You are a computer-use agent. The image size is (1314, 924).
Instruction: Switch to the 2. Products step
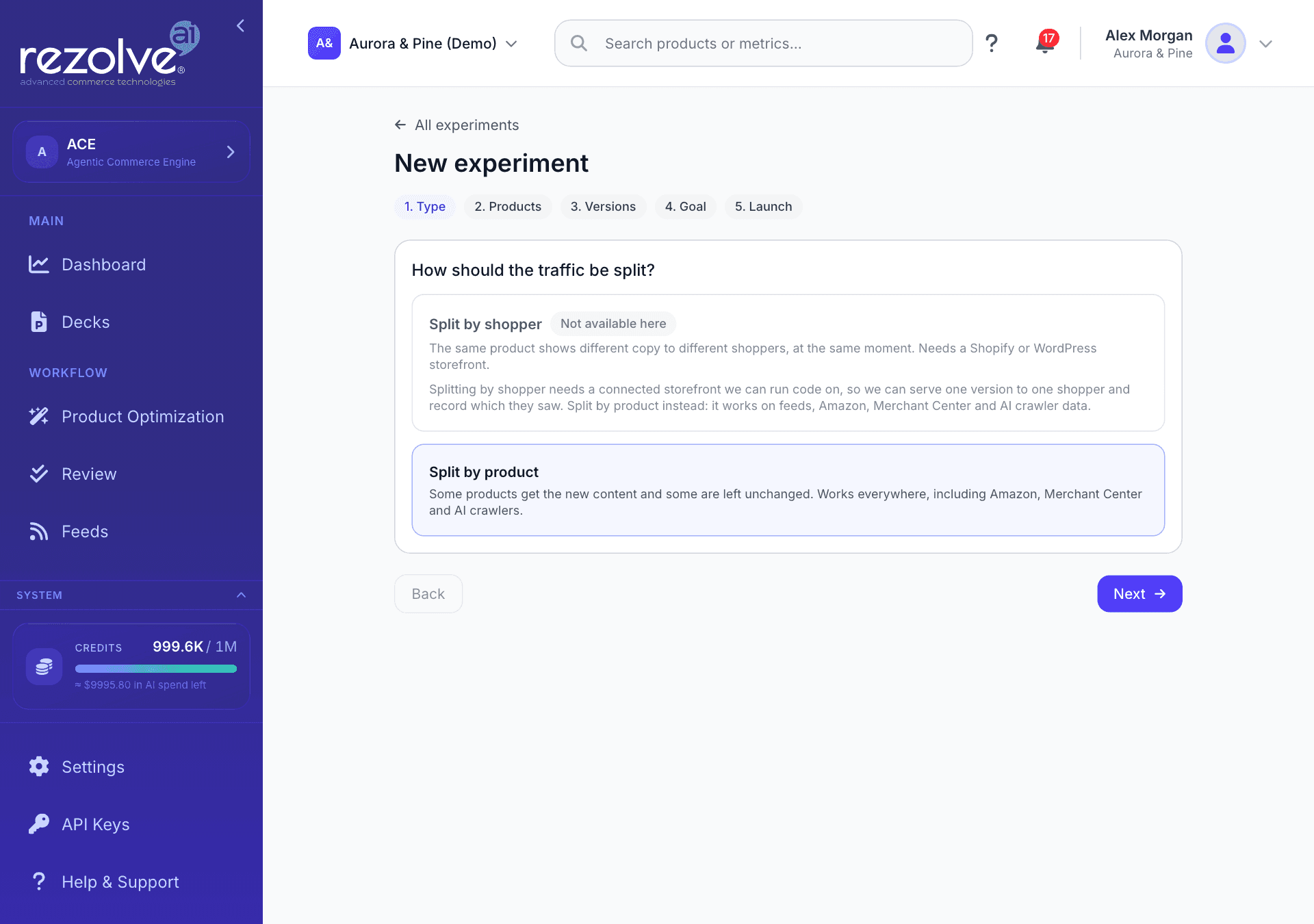tap(508, 207)
